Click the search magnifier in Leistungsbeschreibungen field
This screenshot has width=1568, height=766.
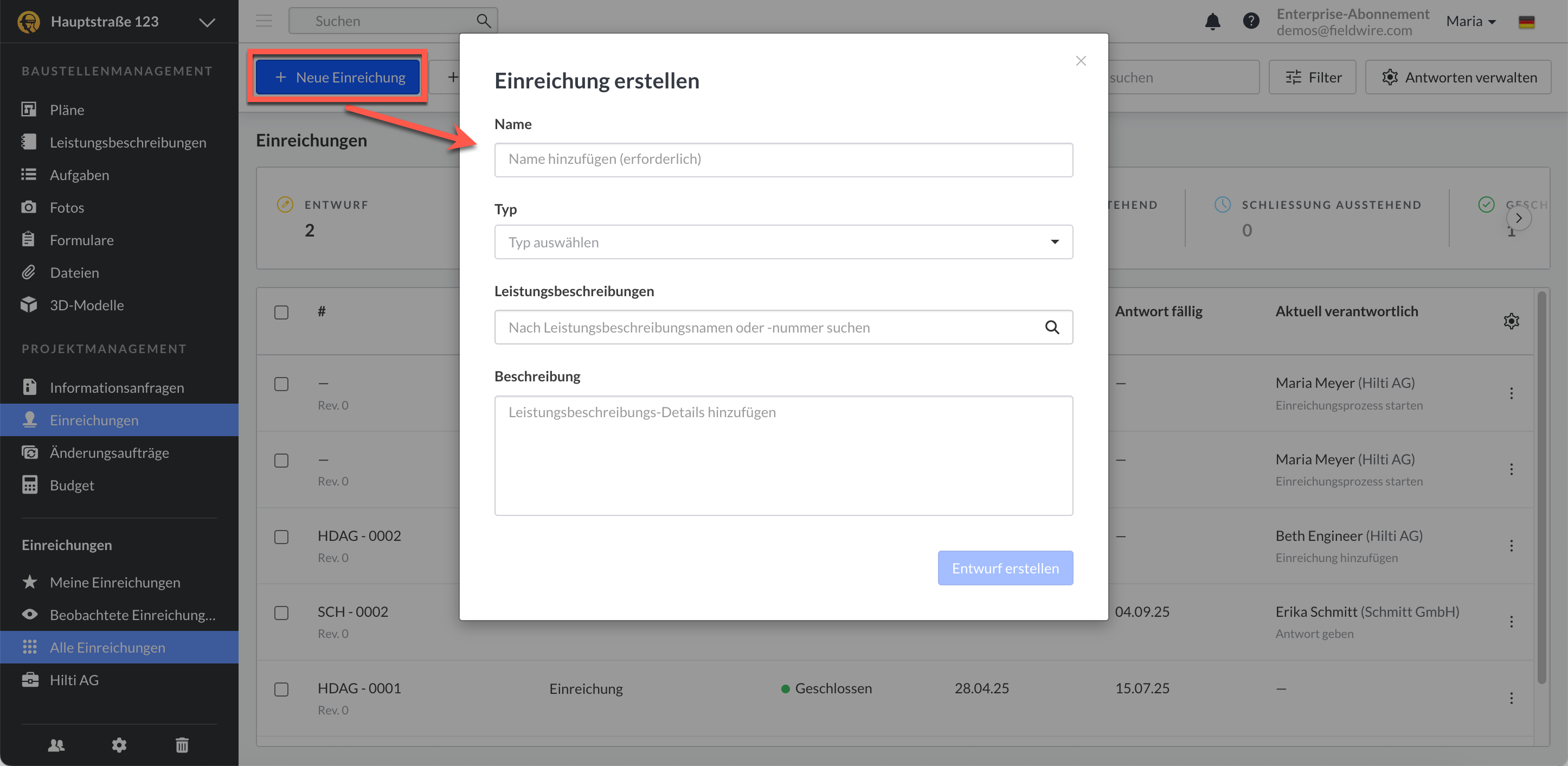pyautogui.click(x=1052, y=328)
